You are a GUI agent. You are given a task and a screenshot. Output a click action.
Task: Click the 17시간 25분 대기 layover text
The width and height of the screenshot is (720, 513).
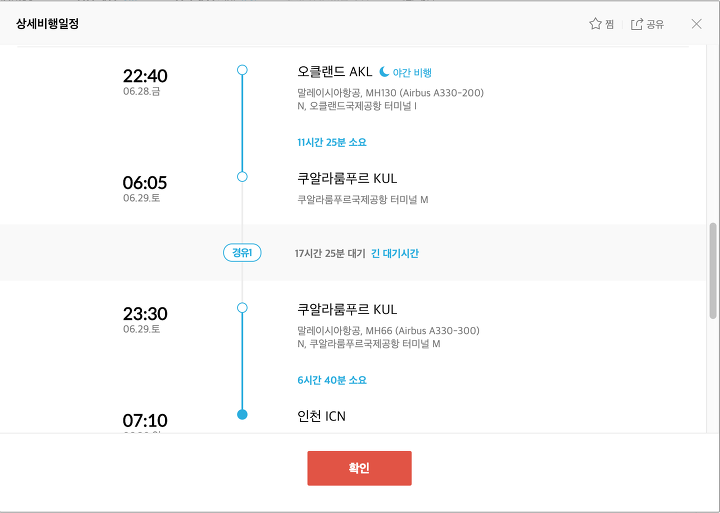(330, 254)
